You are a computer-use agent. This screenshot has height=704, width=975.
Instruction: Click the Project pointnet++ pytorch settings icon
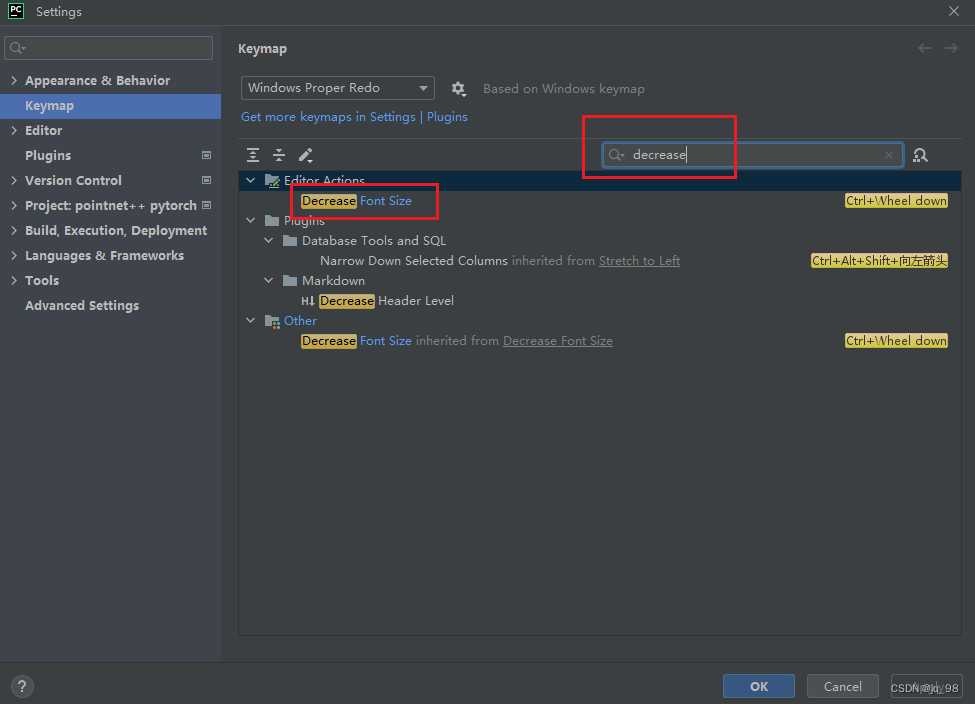coord(206,205)
